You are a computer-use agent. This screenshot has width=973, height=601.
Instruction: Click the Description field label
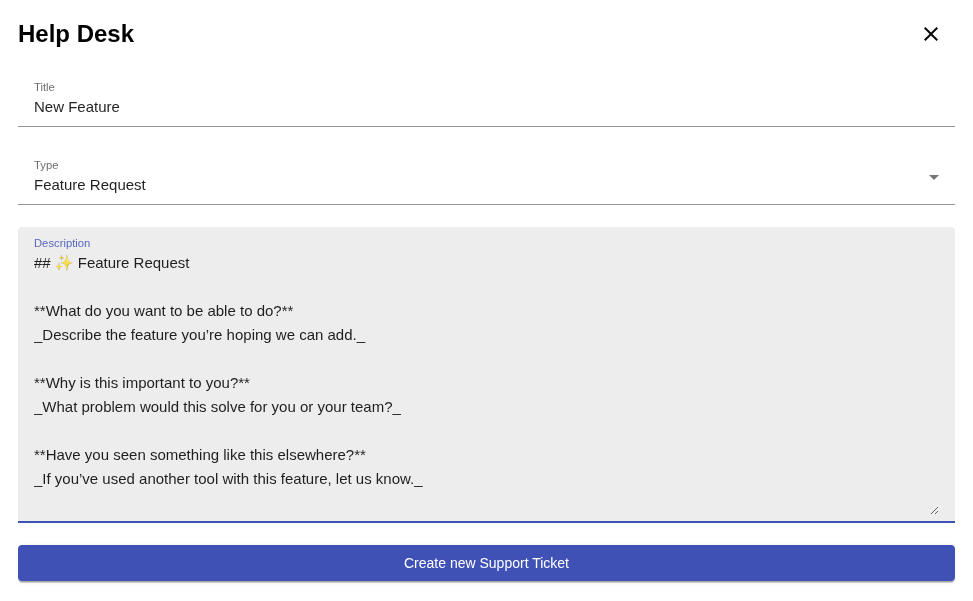pos(62,243)
